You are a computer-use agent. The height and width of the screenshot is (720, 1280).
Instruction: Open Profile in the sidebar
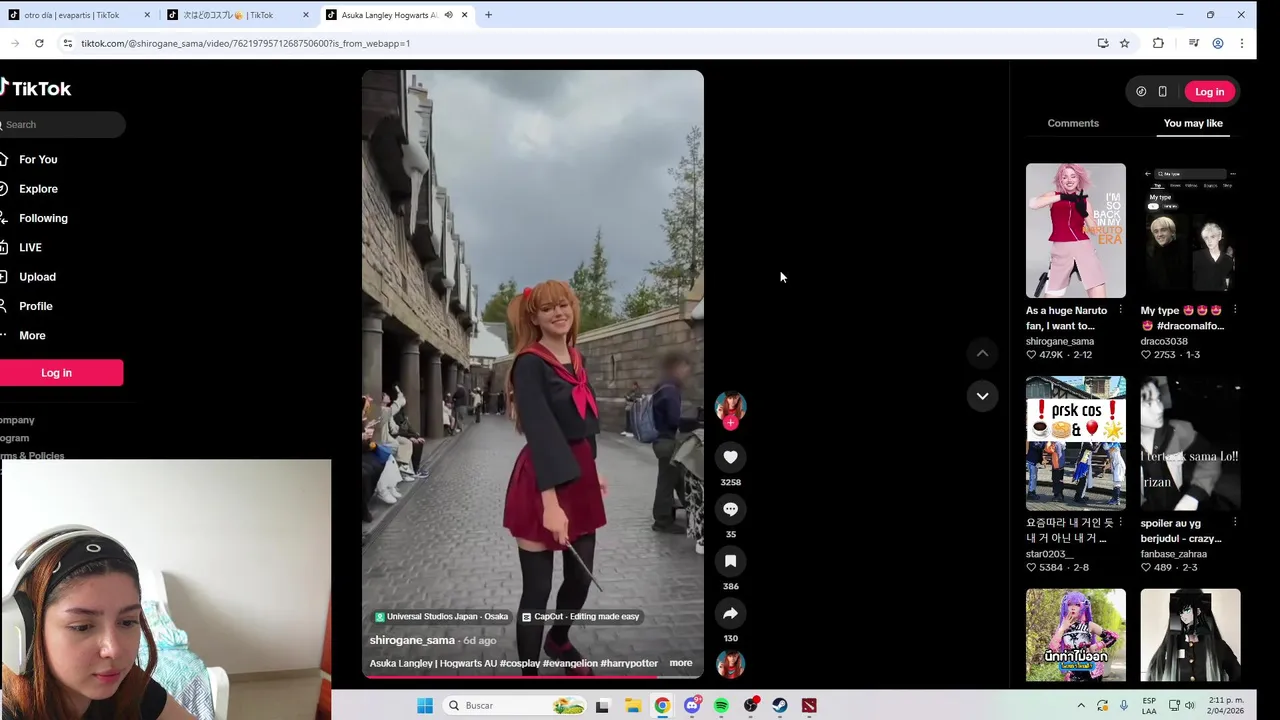coord(35,306)
